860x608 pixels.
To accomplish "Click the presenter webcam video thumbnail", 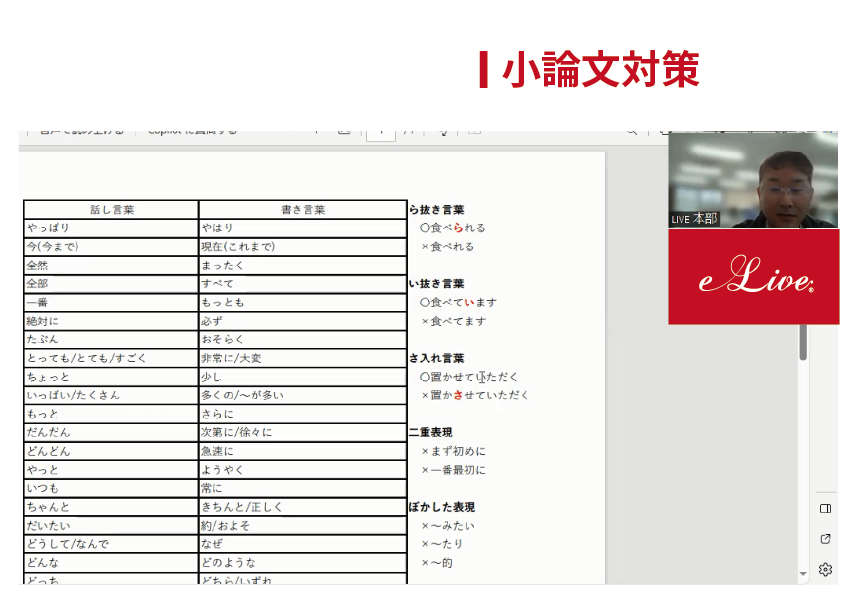I will 753,180.
